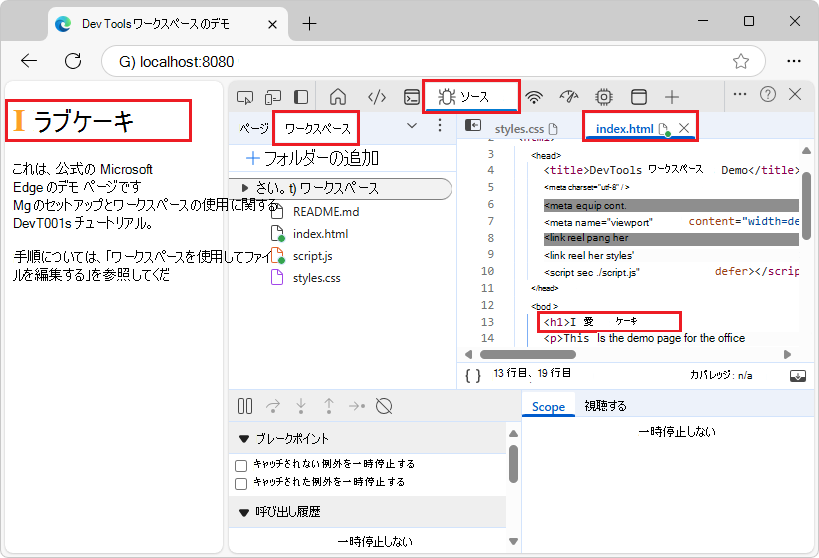
Task: Click the localhost:8080 address bar
Action: point(432,62)
